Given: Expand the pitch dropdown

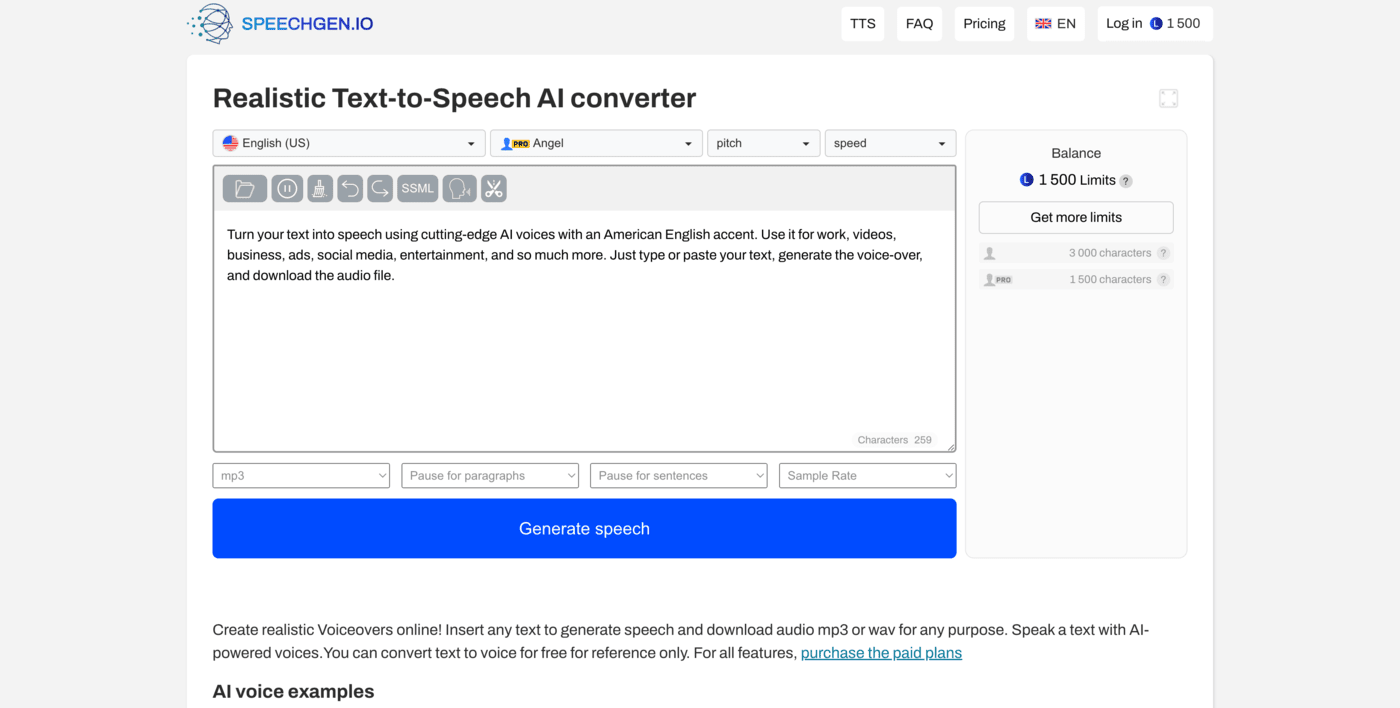Looking at the screenshot, I should 764,143.
